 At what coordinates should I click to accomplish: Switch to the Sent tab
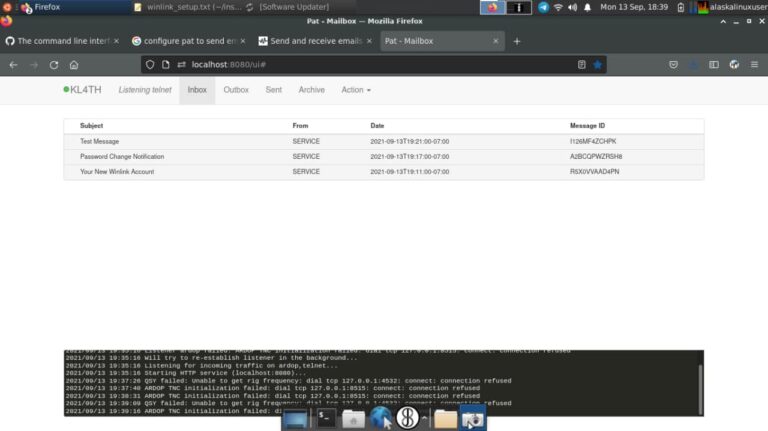coord(273,90)
